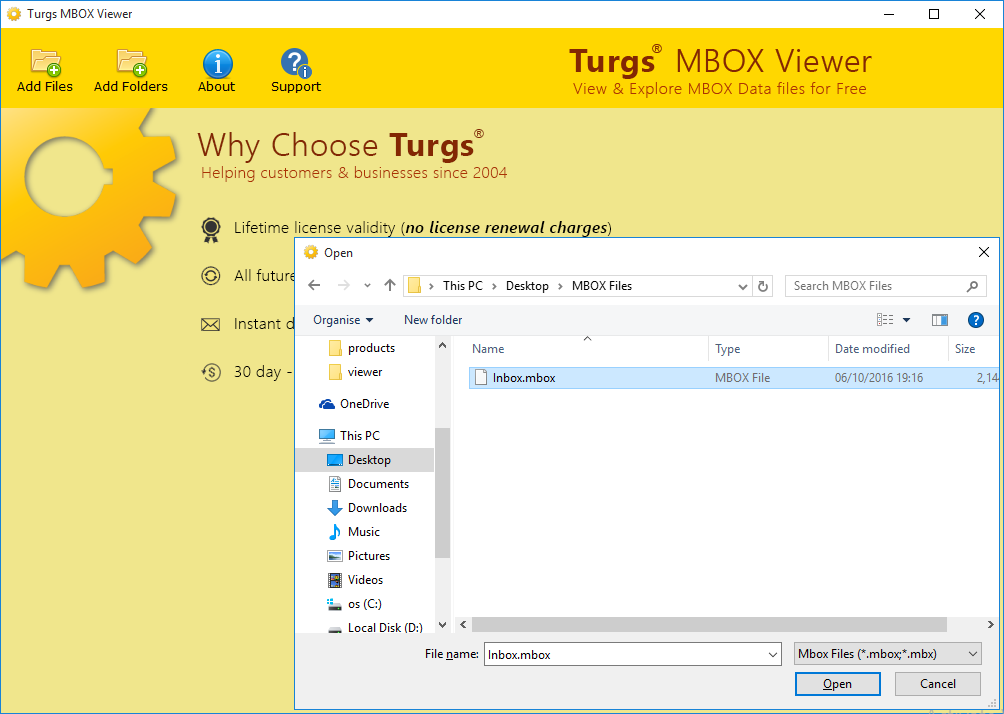Open Downloads in navigation pane
Image resolution: width=1004 pixels, height=714 pixels.
click(x=368, y=508)
